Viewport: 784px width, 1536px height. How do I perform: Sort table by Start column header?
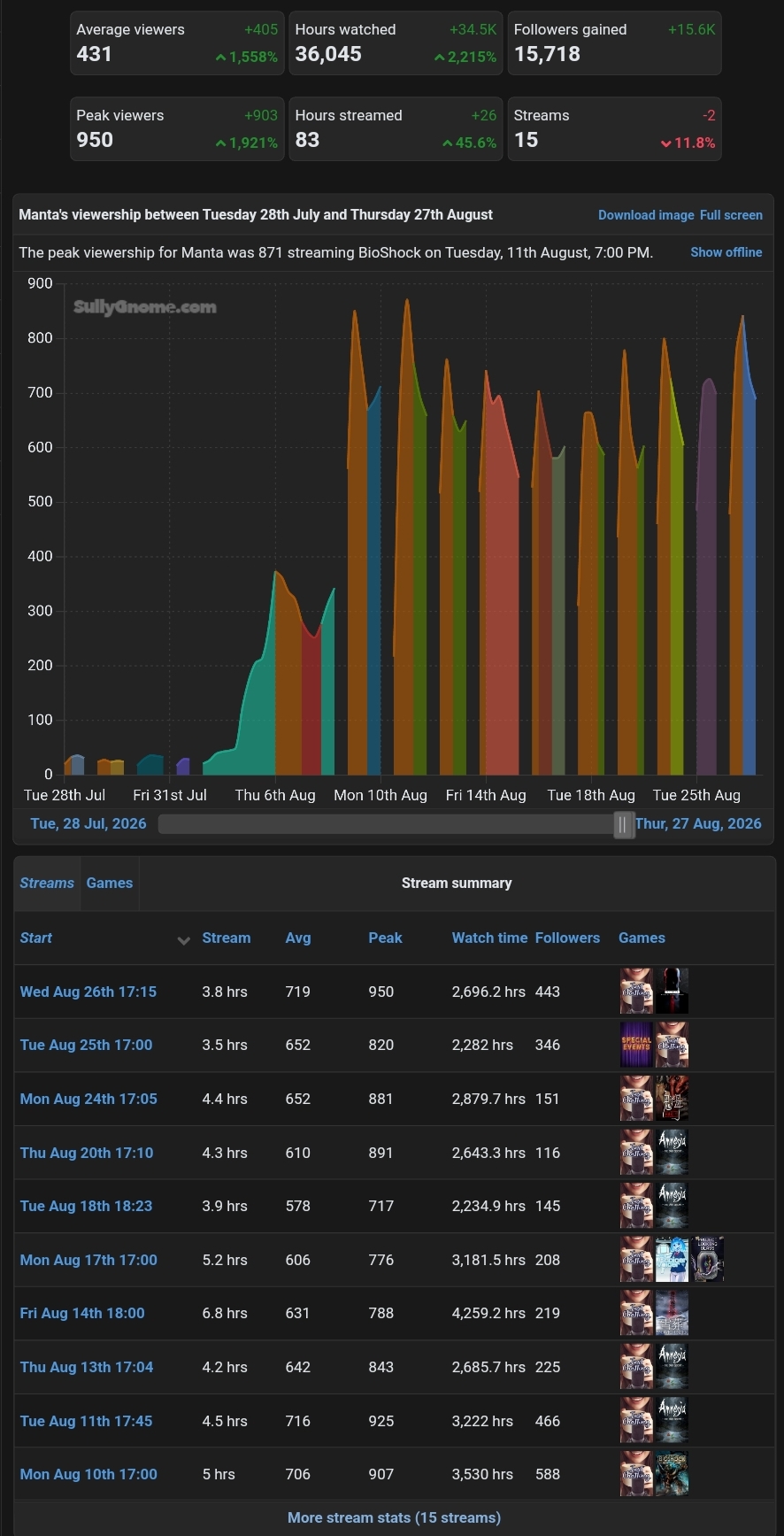pyautogui.click(x=36, y=938)
